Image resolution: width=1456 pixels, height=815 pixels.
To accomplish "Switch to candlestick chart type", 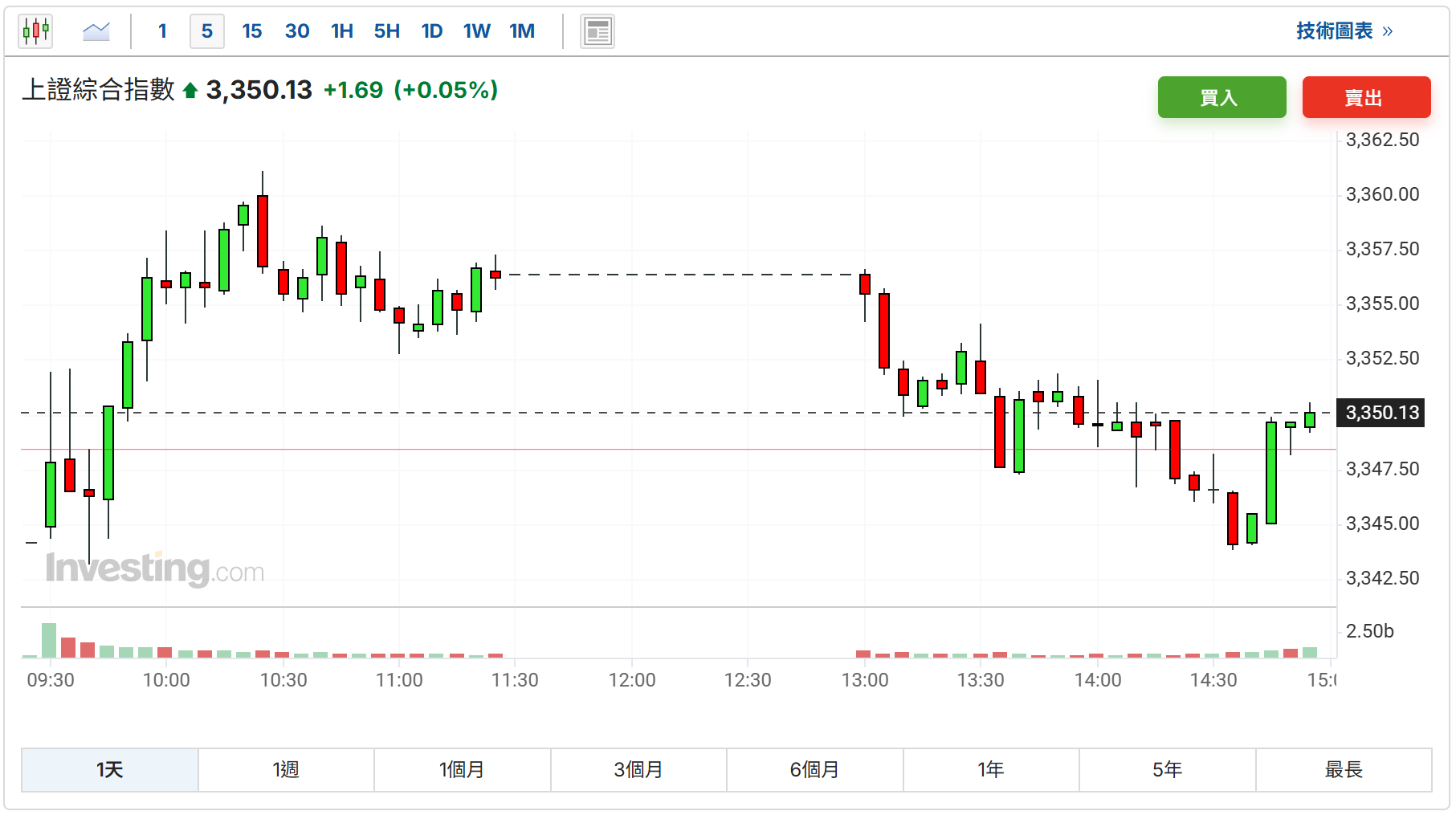I will click(35, 31).
